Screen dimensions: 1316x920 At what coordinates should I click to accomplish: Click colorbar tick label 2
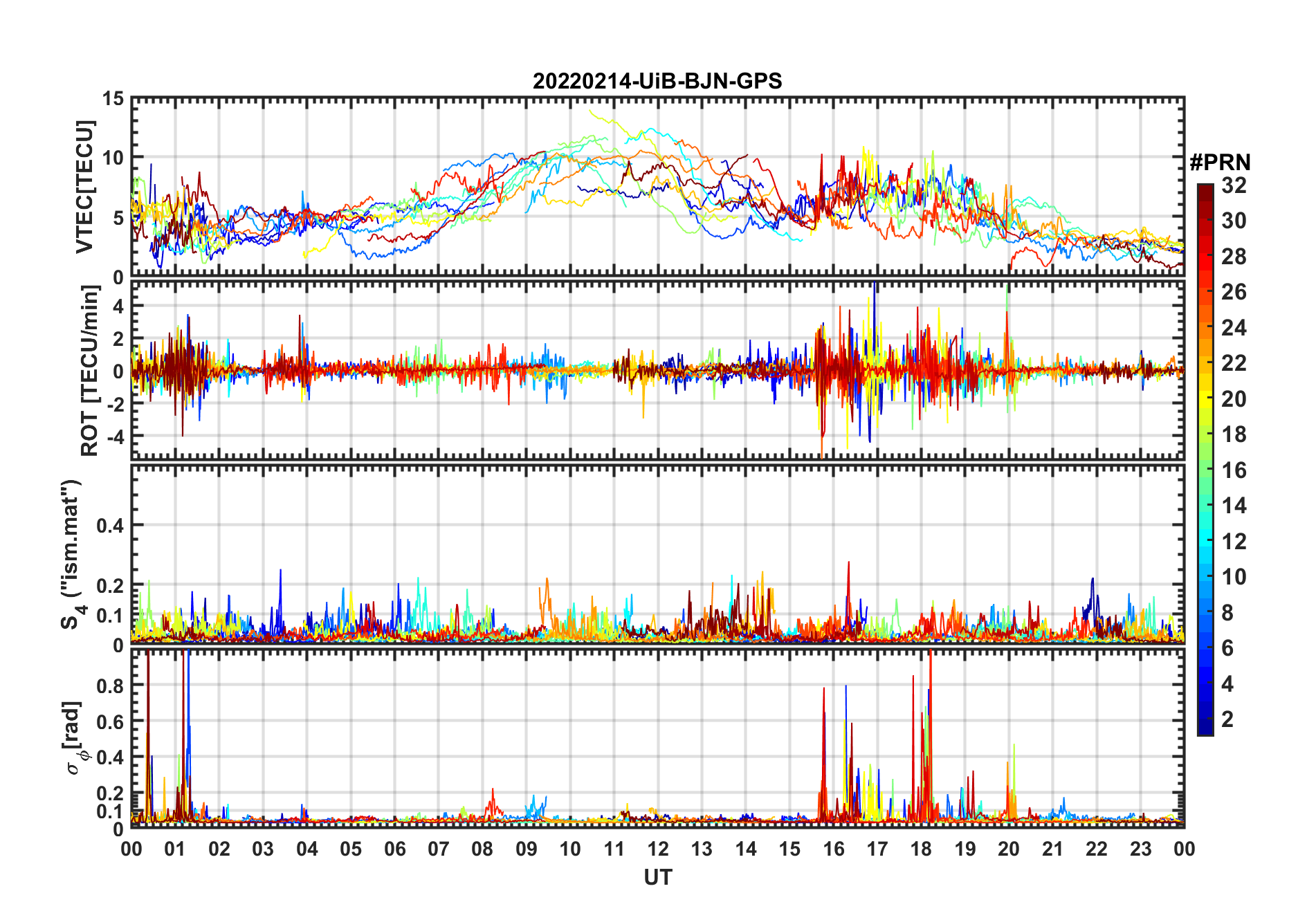point(1227,719)
